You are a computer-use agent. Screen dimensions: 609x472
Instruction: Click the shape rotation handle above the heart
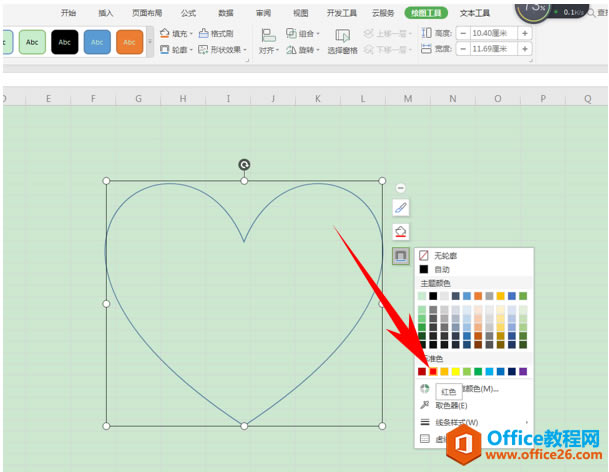point(244,165)
